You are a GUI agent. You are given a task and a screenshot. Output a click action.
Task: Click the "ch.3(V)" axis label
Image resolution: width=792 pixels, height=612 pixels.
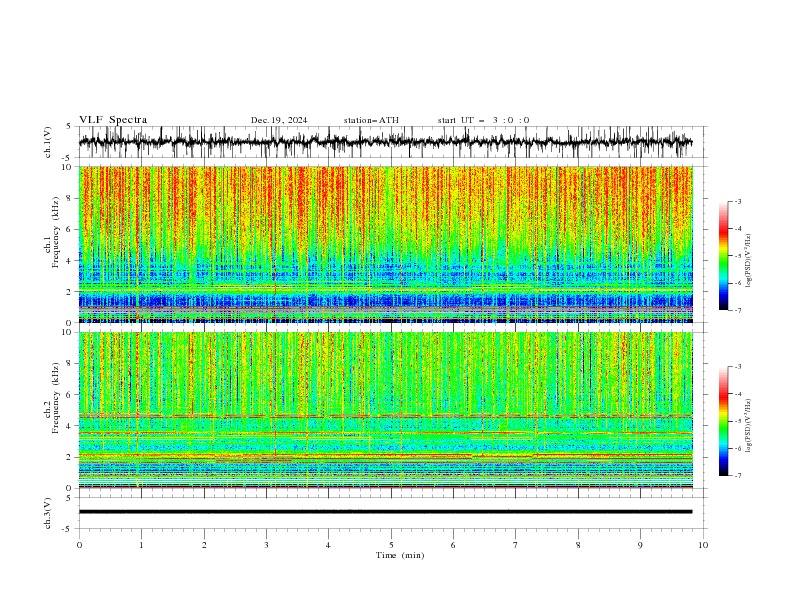click(x=48, y=513)
